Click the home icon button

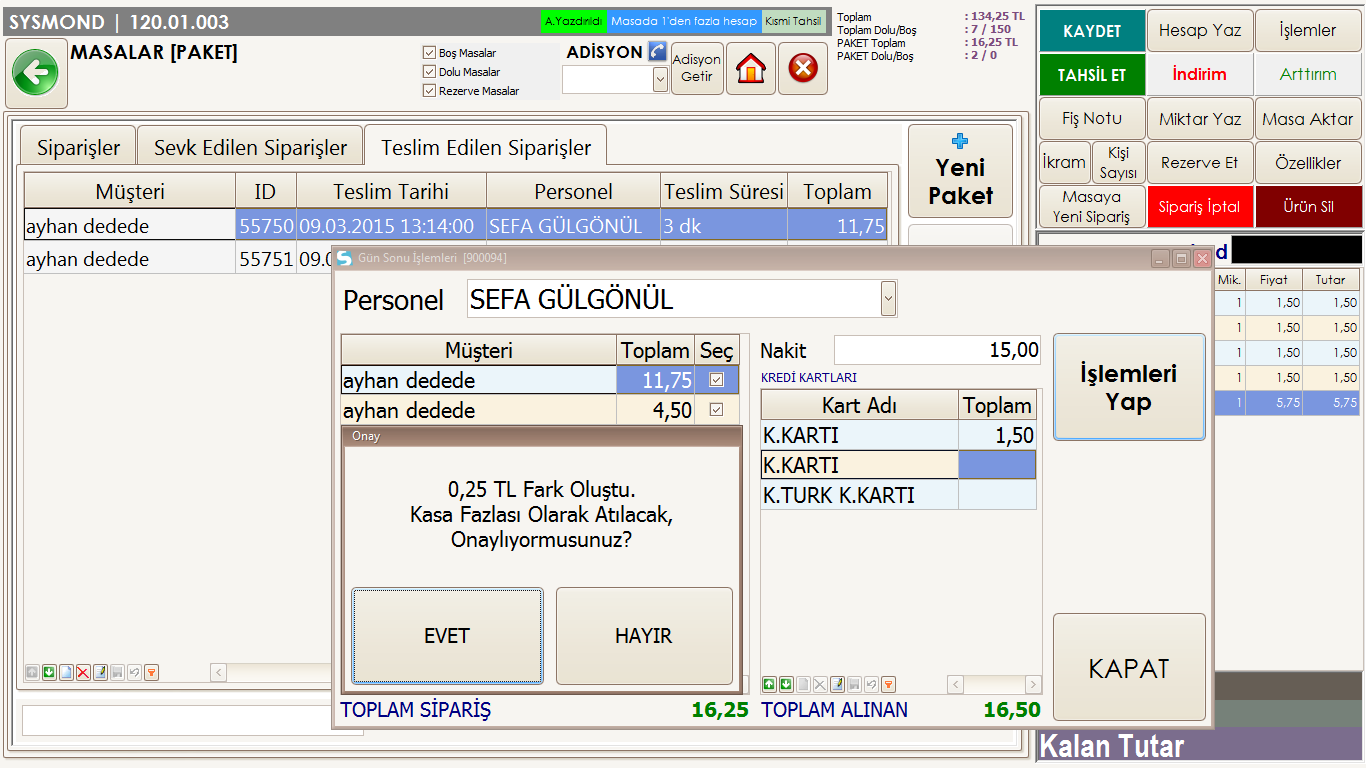[751, 69]
